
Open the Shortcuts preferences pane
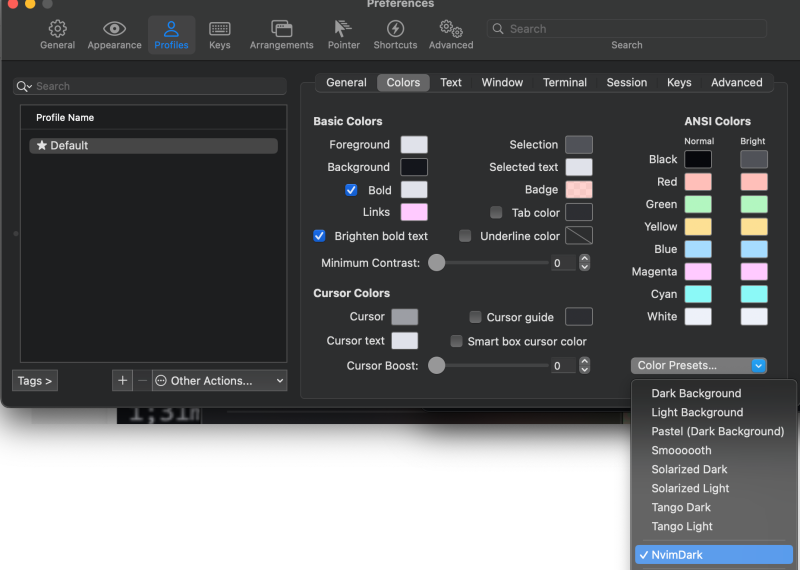point(395,35)
